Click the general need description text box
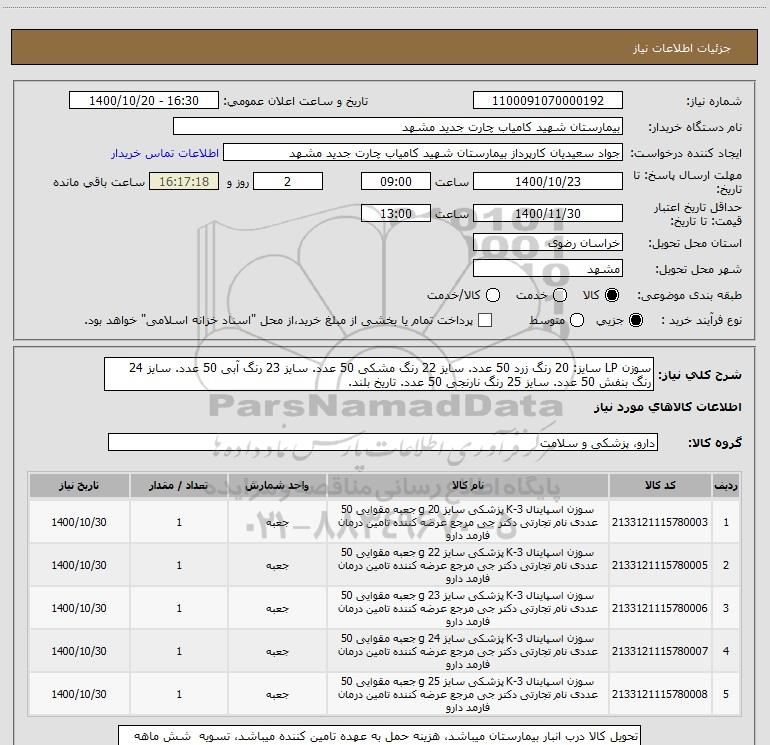This screenshot has height=745, width=770. (379, 374)
